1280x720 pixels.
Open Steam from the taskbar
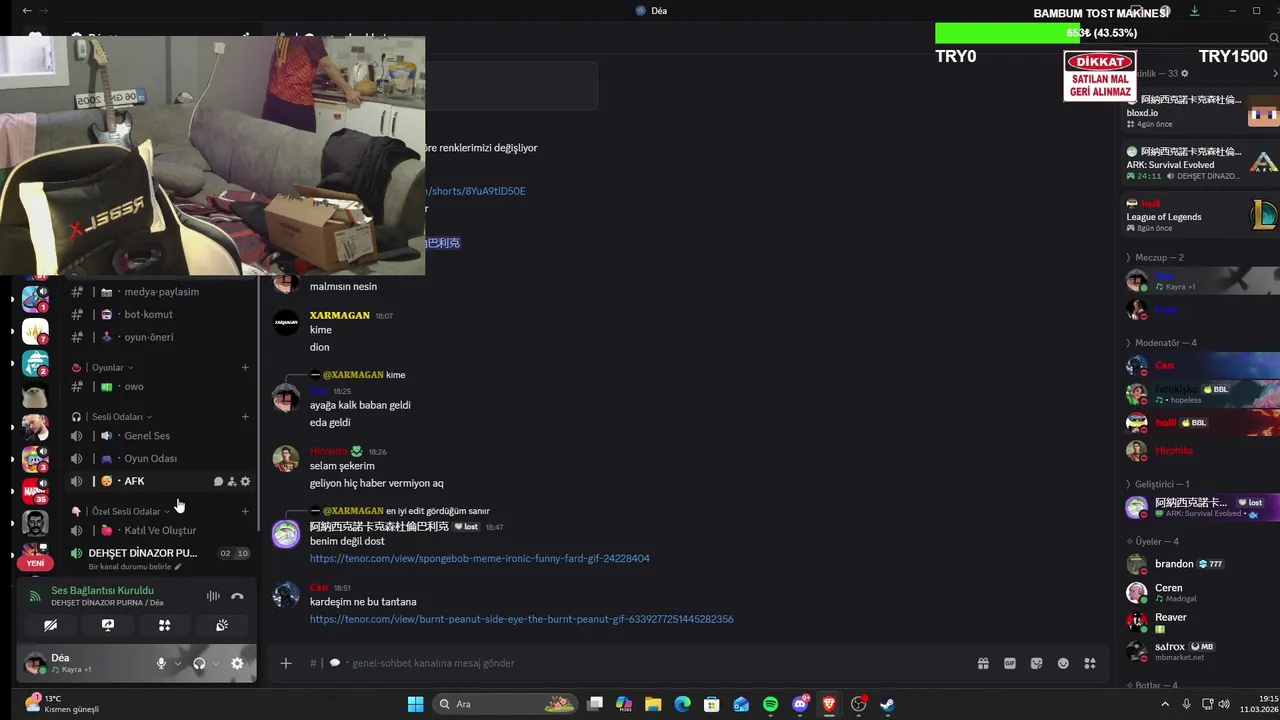click(887, 704)
